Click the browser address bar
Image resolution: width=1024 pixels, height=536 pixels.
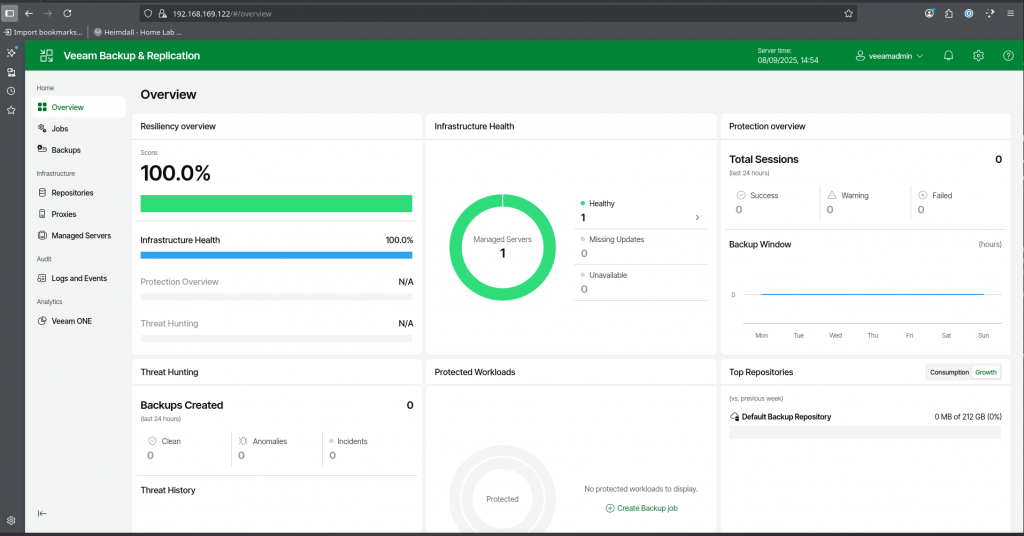point(496,13)
